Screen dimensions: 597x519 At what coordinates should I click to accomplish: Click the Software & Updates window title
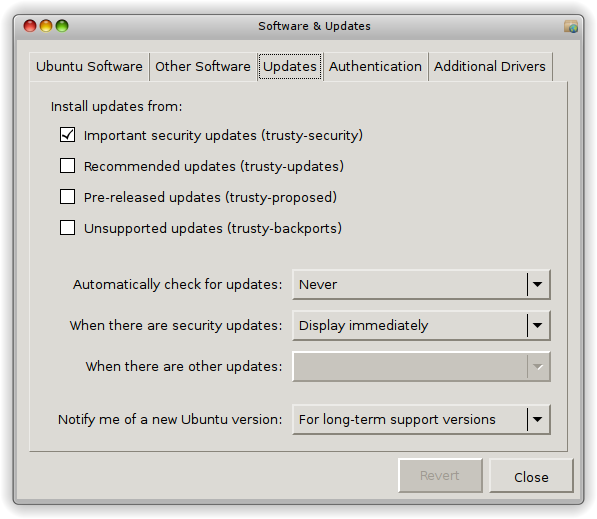tap(314, 26)
